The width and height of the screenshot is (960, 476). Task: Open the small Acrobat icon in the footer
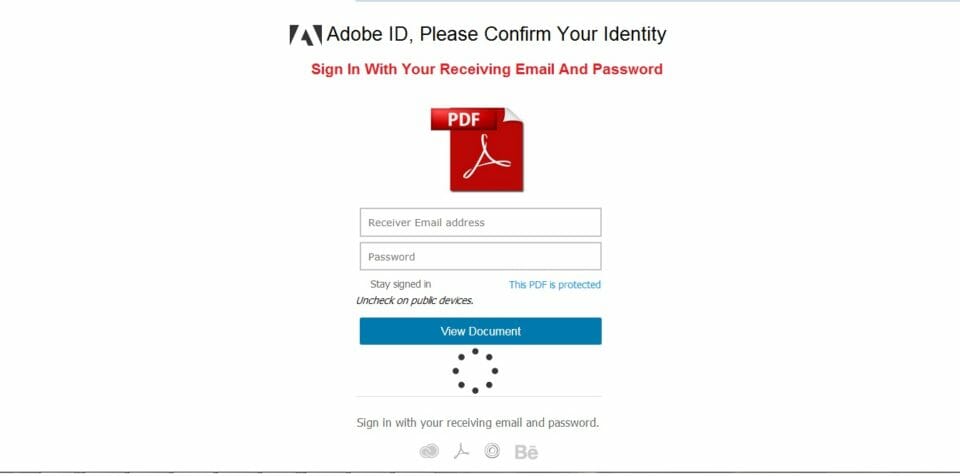[461, 451]
